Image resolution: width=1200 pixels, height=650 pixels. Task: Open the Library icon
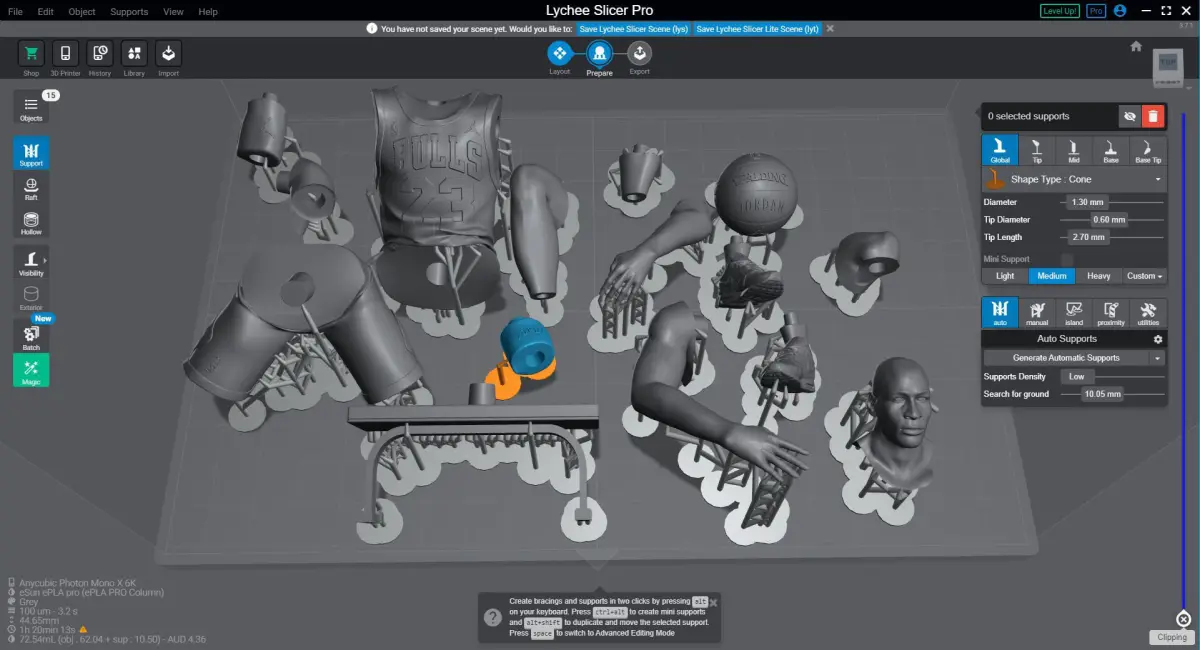tap(134, 54)
